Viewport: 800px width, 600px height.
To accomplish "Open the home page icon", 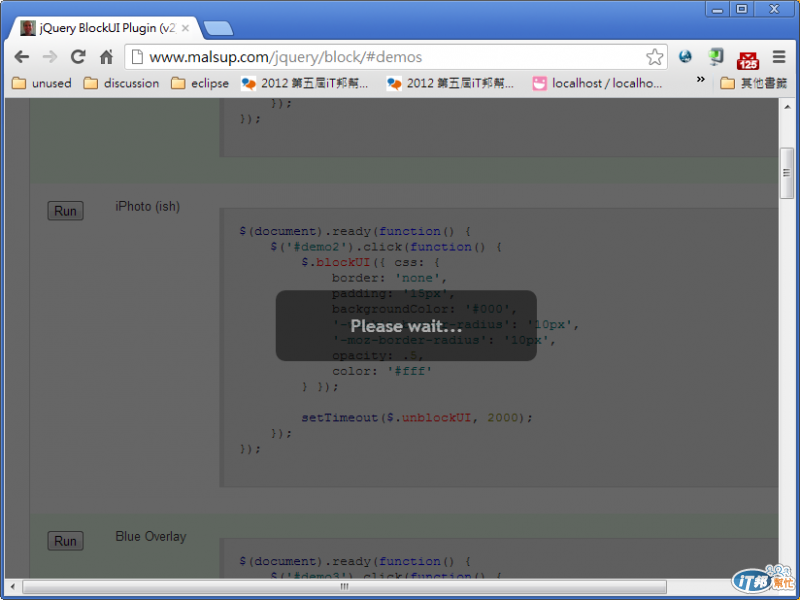I will point(106,57).
